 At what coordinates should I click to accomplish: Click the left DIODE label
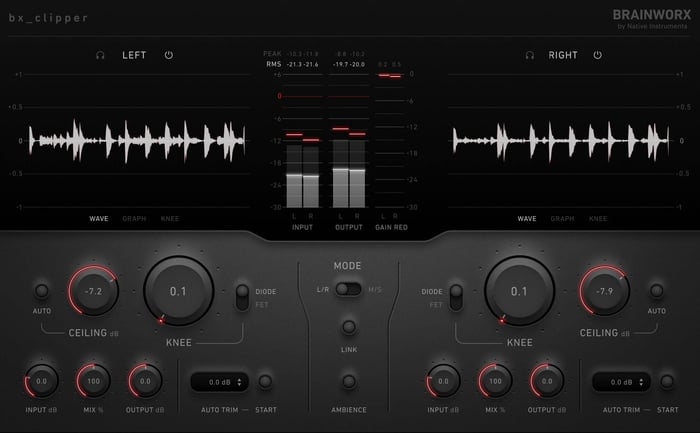[266, 291]
